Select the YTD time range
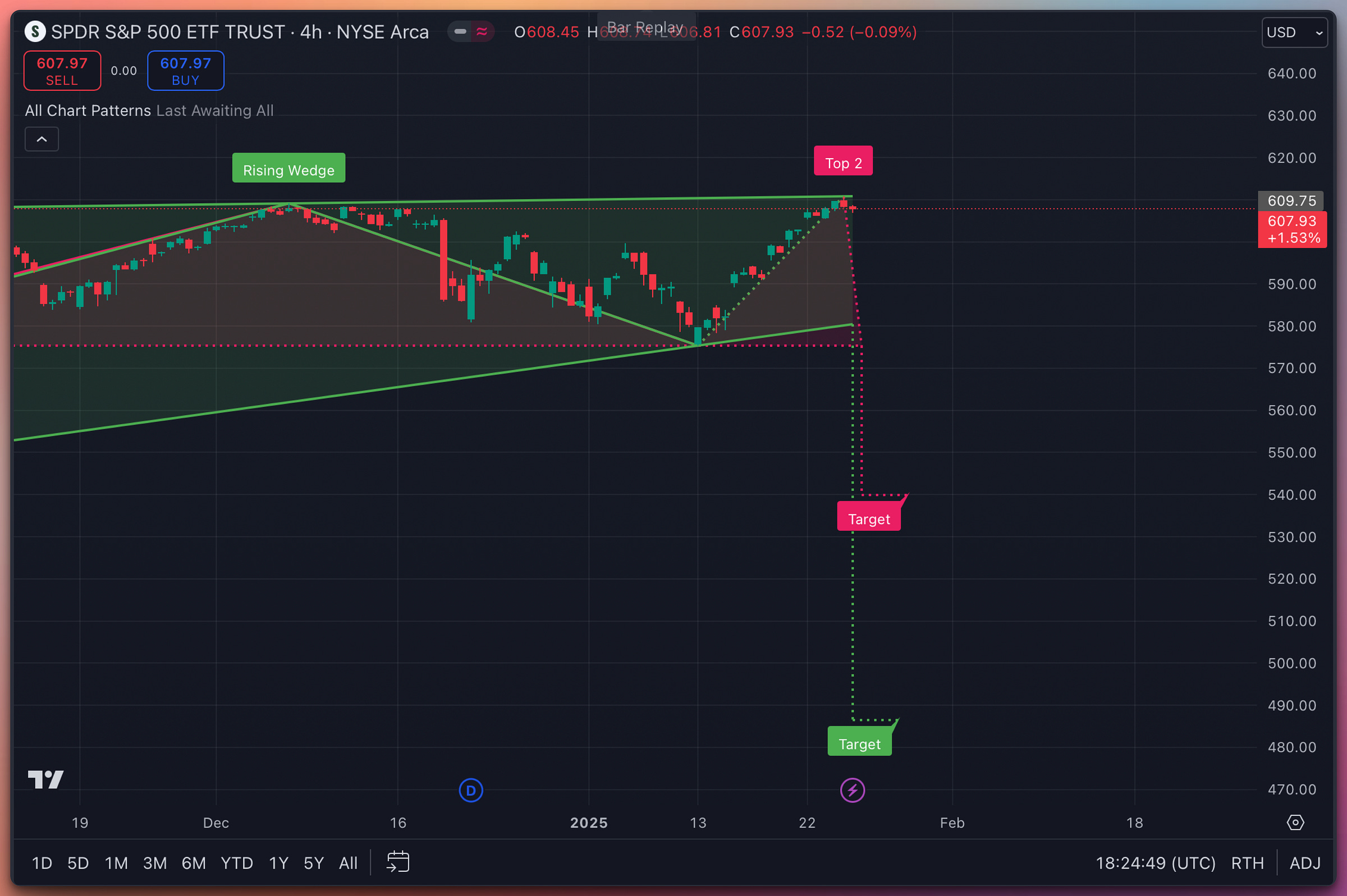This screenshot has width=1347, height=896. 237,863
